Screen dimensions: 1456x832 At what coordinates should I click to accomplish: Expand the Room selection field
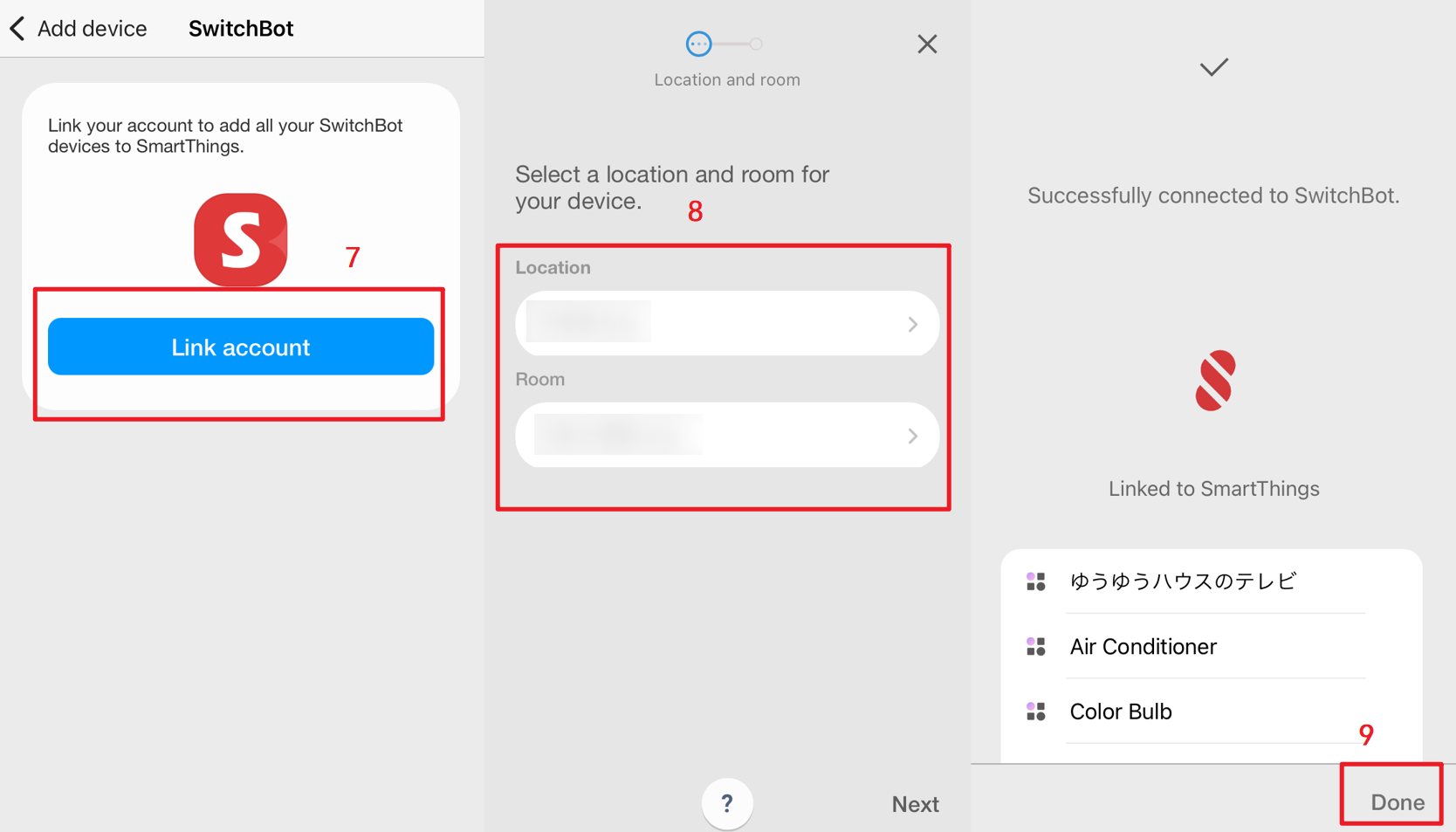coord(726,435)
